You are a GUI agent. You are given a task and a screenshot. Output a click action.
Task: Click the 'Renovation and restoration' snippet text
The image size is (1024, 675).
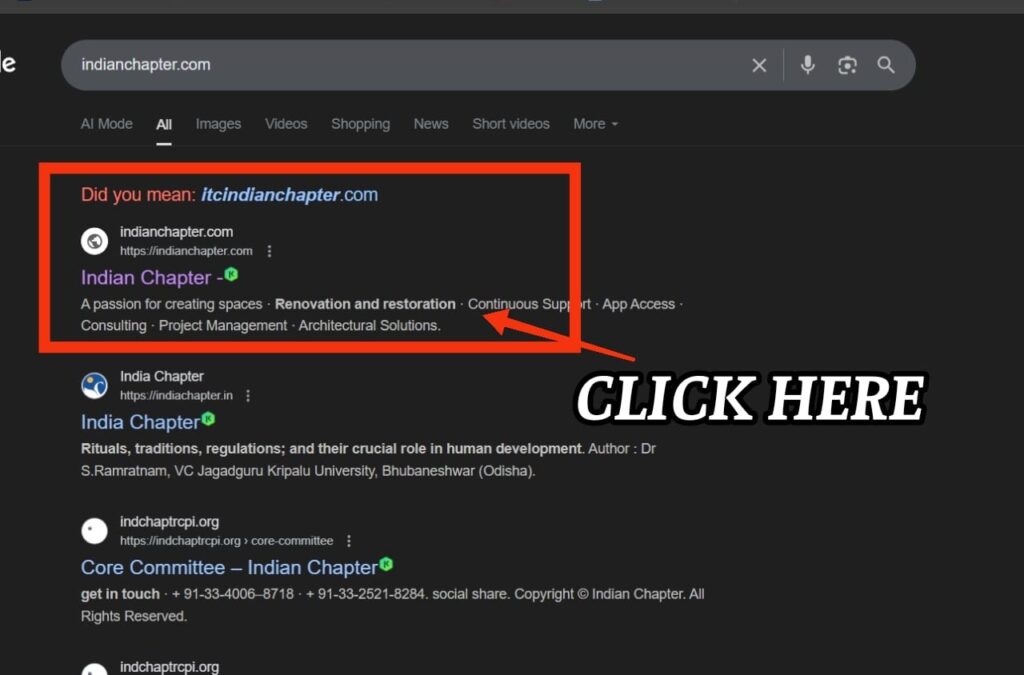pyautogui.click(x=365, y=304)
